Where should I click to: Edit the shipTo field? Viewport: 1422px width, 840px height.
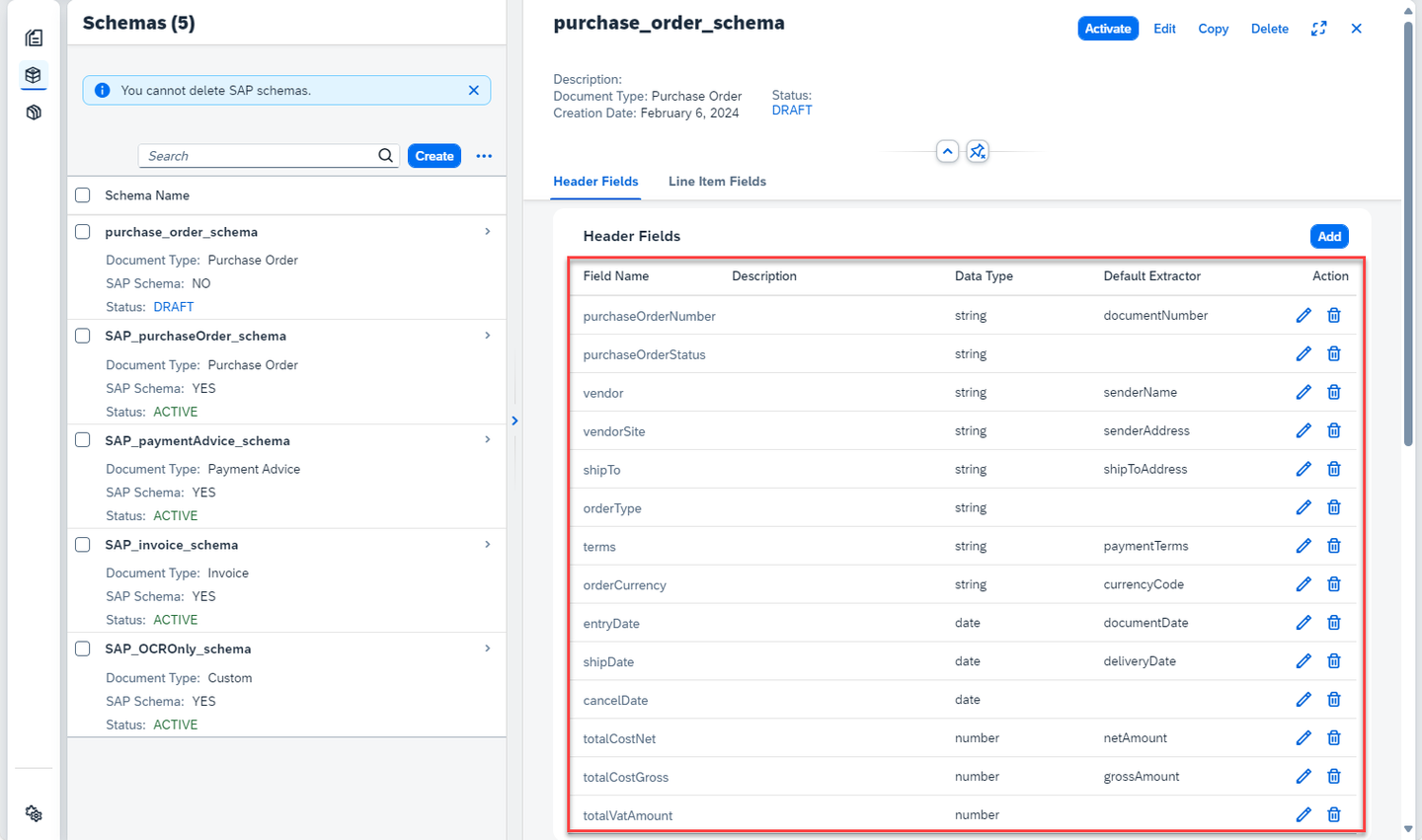click(1303, 469)
